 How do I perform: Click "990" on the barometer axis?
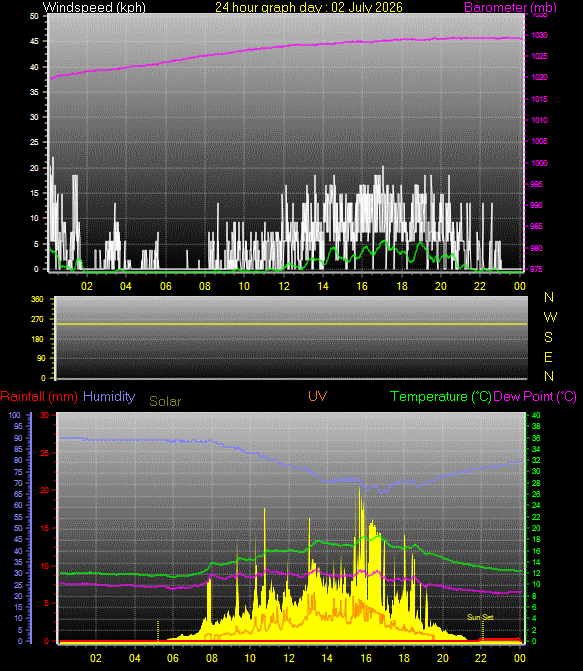click(x=536, y=205)
